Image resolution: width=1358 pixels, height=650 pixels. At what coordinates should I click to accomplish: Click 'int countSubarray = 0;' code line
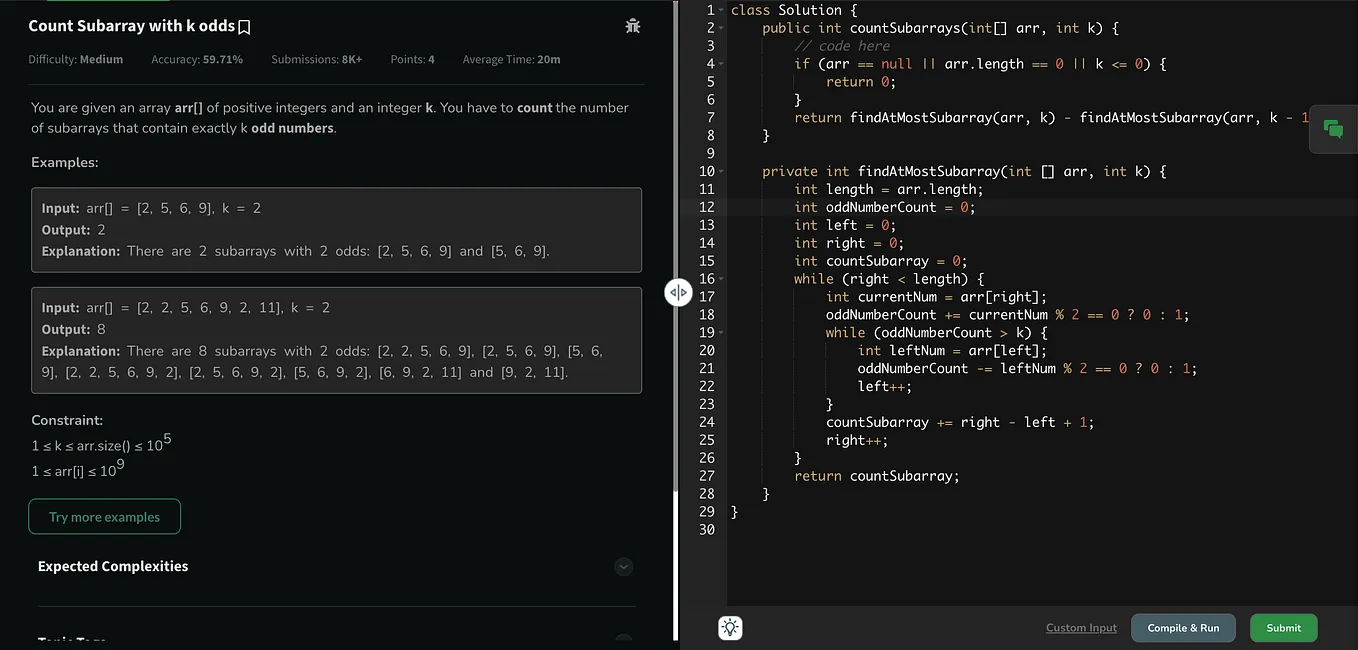[x=881, y=261]
